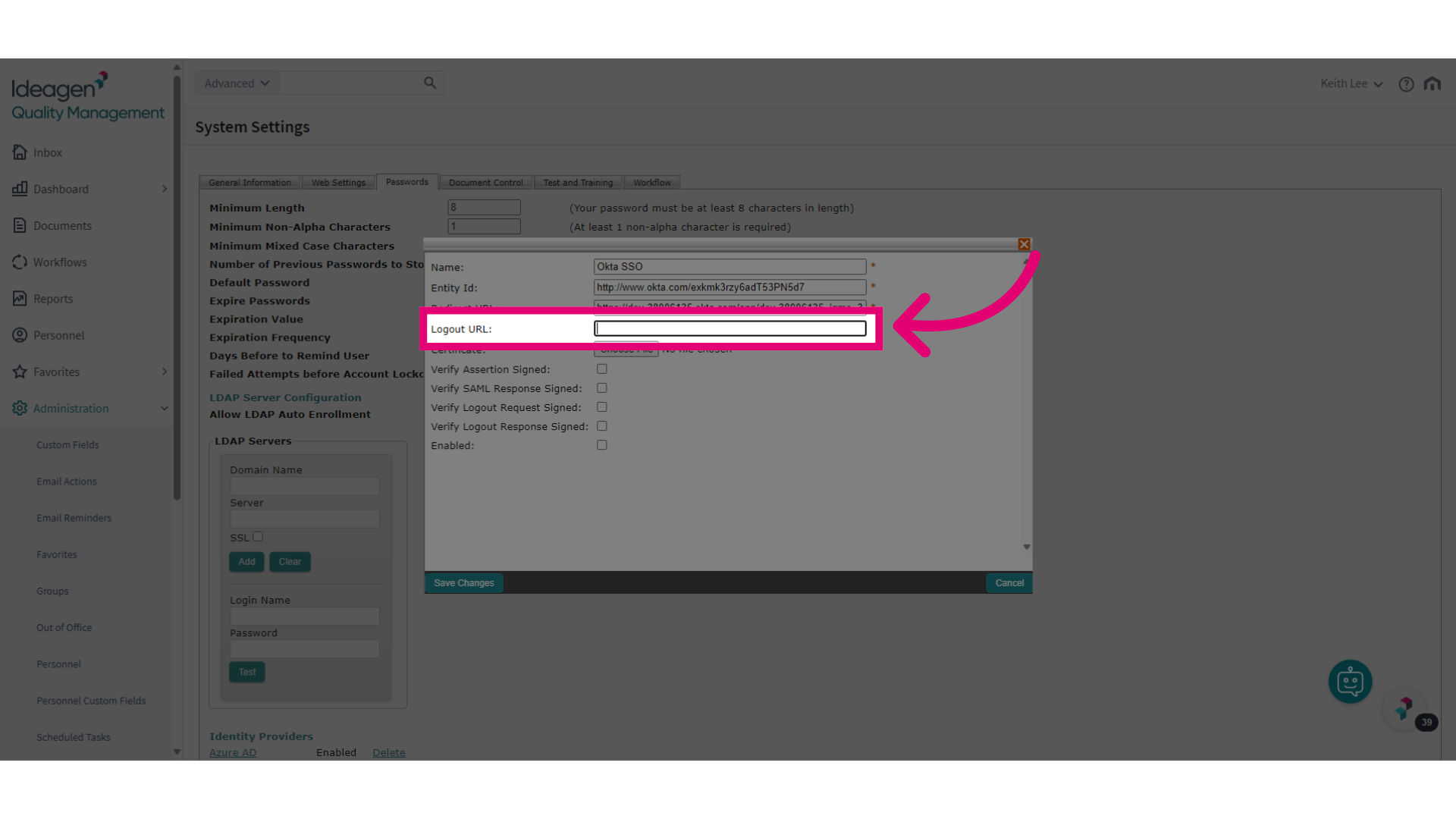This screenshot has width=1456, height=819.
Task: Click the Name field containing Okta SSO
Action: pyautogui.click(x=730, y=266)
